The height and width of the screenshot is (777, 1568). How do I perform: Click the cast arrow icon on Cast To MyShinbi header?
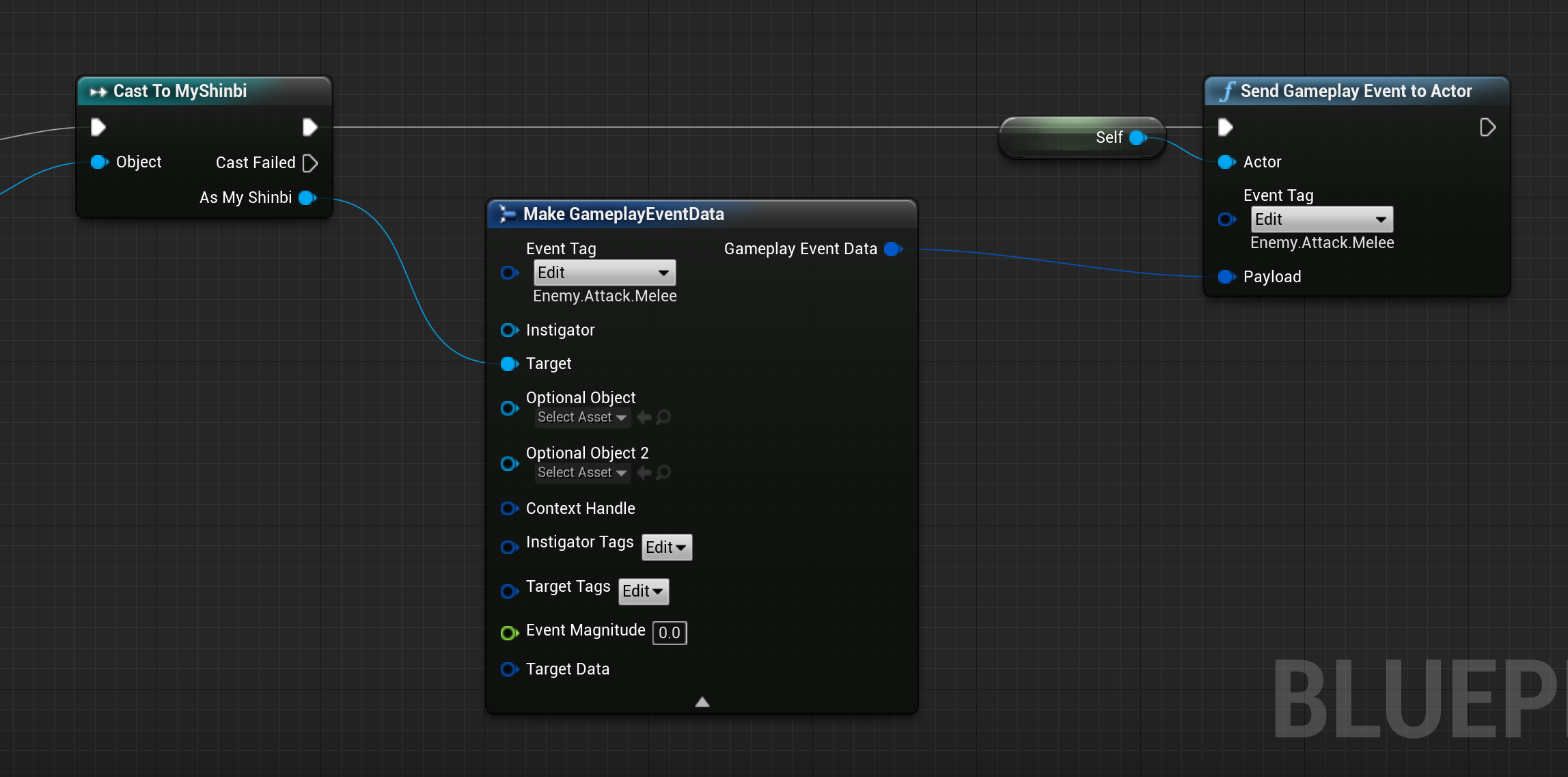[99, 91]
